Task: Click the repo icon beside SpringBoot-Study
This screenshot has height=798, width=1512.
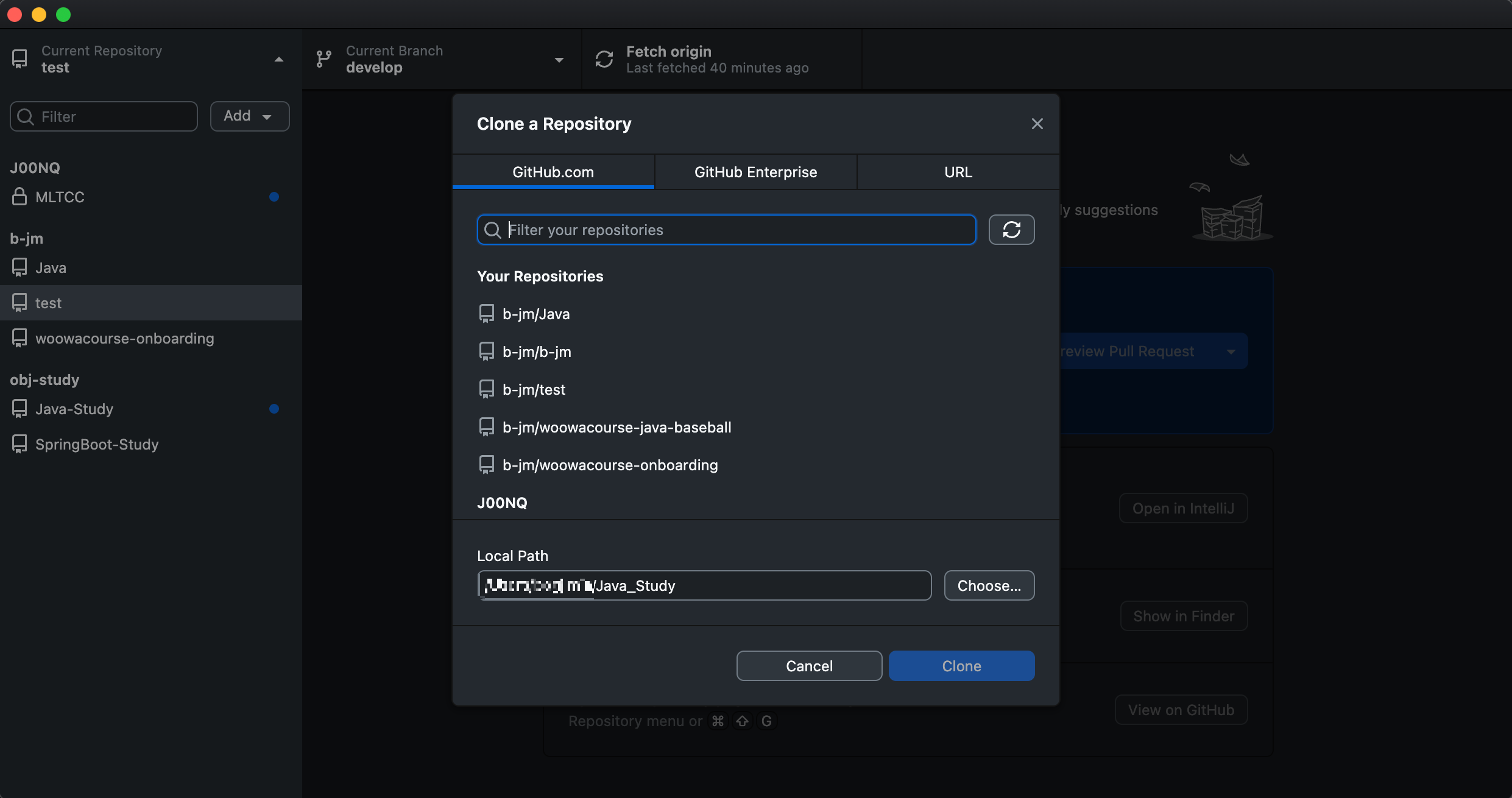Action: (x=19, y=444)
